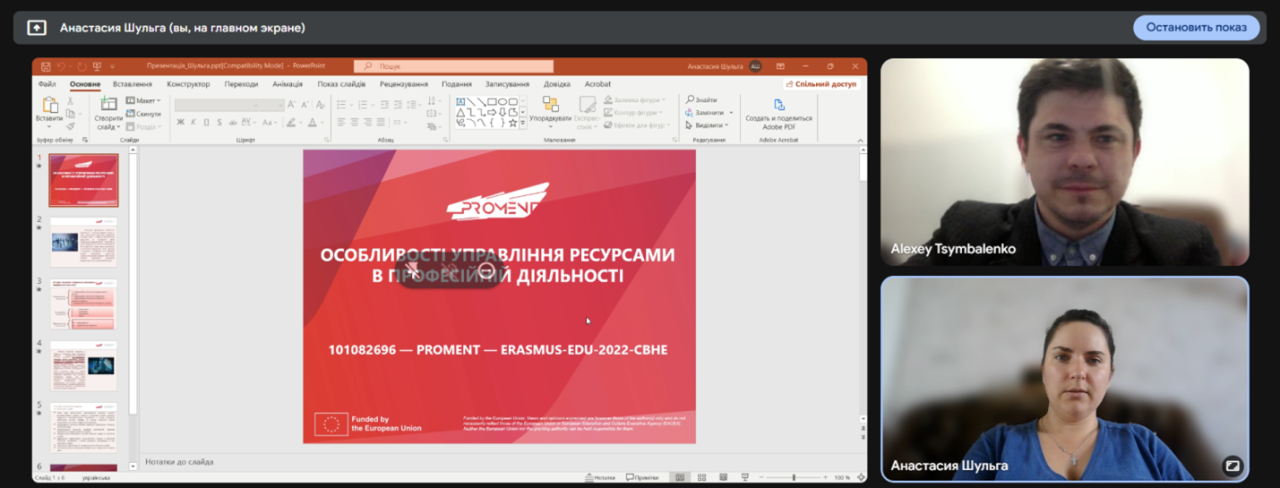This screenshot has height=488, width=1280.
Task: Click Создать и поделиться Adobe PDF icon
Action: (x=779, y=105)
